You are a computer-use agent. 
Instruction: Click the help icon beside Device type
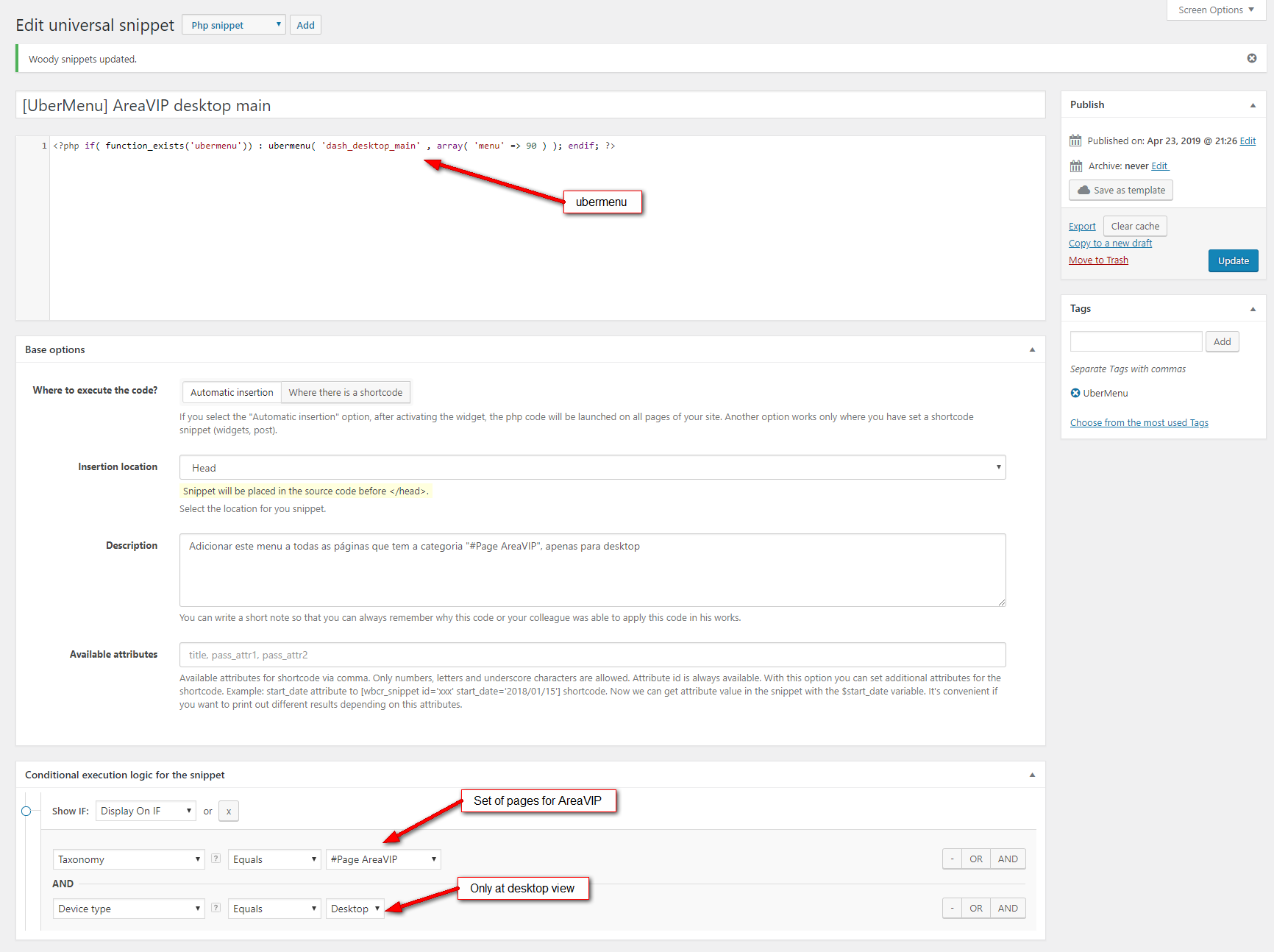216,908
